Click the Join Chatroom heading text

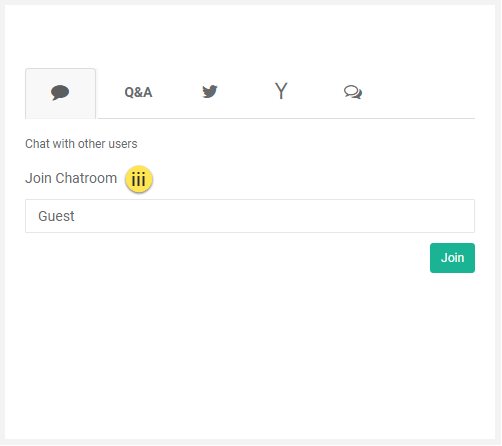tap(71, 178)
